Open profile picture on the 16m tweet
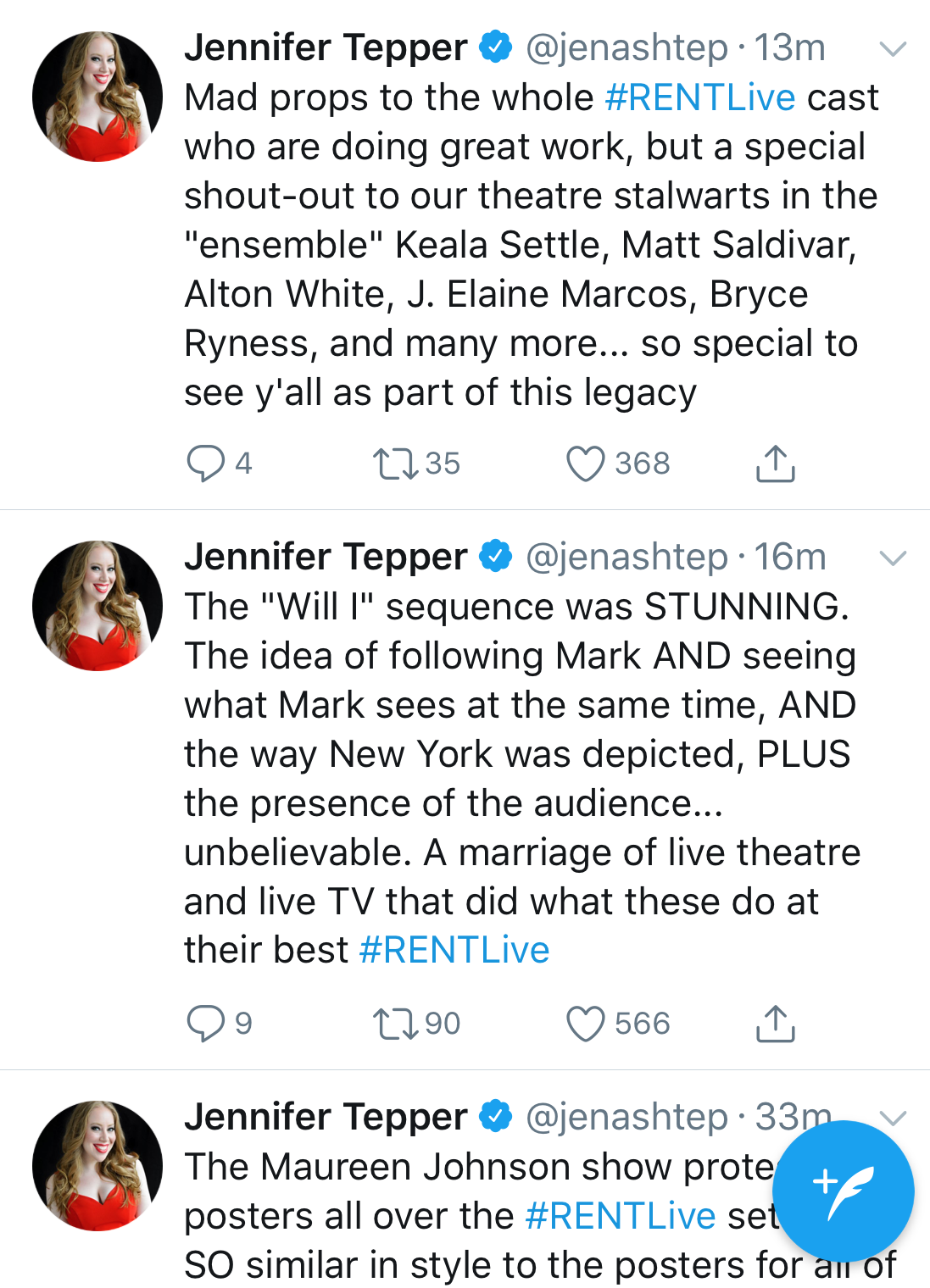Viewport: 930px width, 1288px height. click(x=97, y=606)
